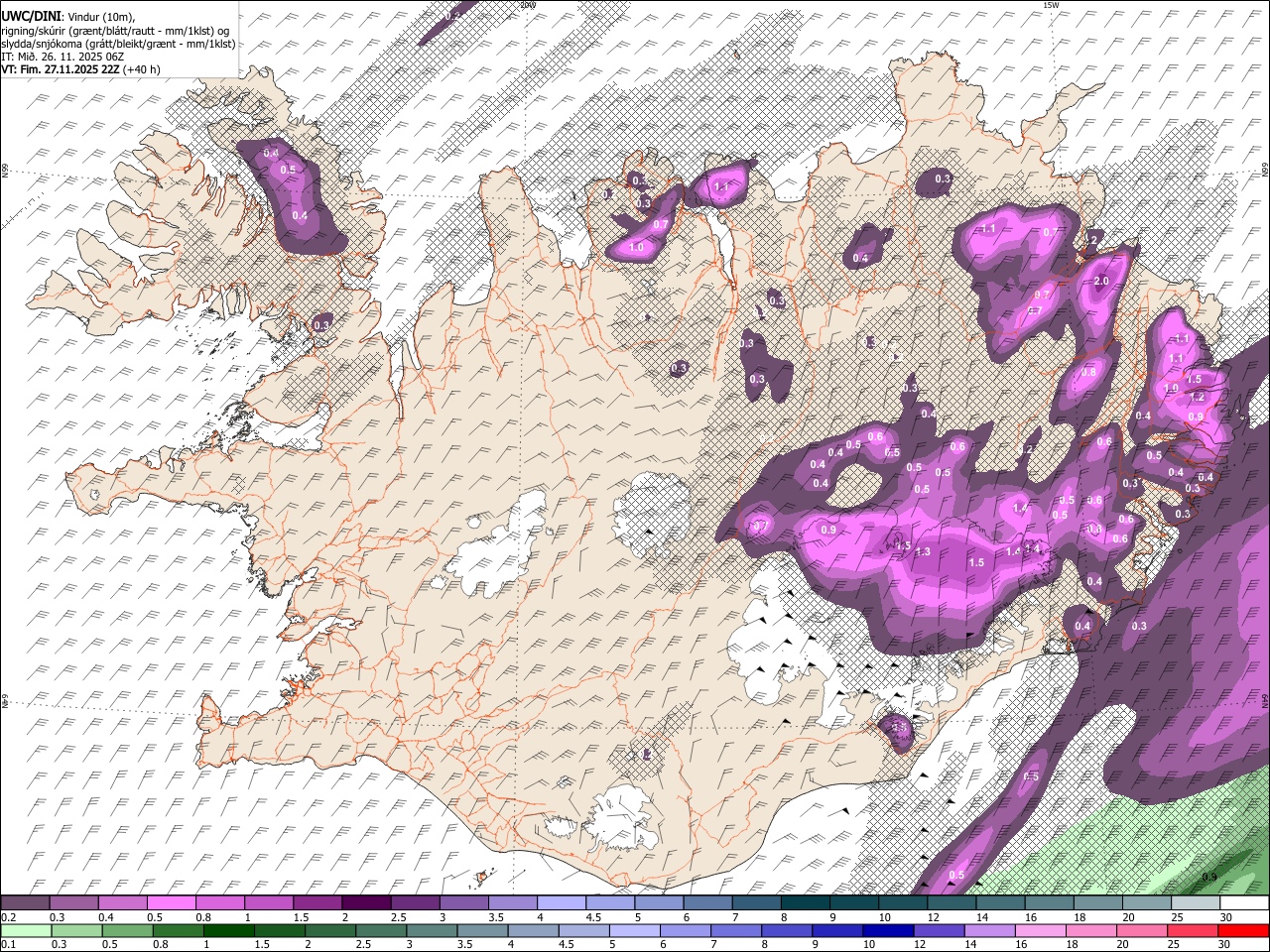The image size is (1270, 952).
Task: Select the first dark purple 0.2 snow scale swatch
Action: (25, 903)
